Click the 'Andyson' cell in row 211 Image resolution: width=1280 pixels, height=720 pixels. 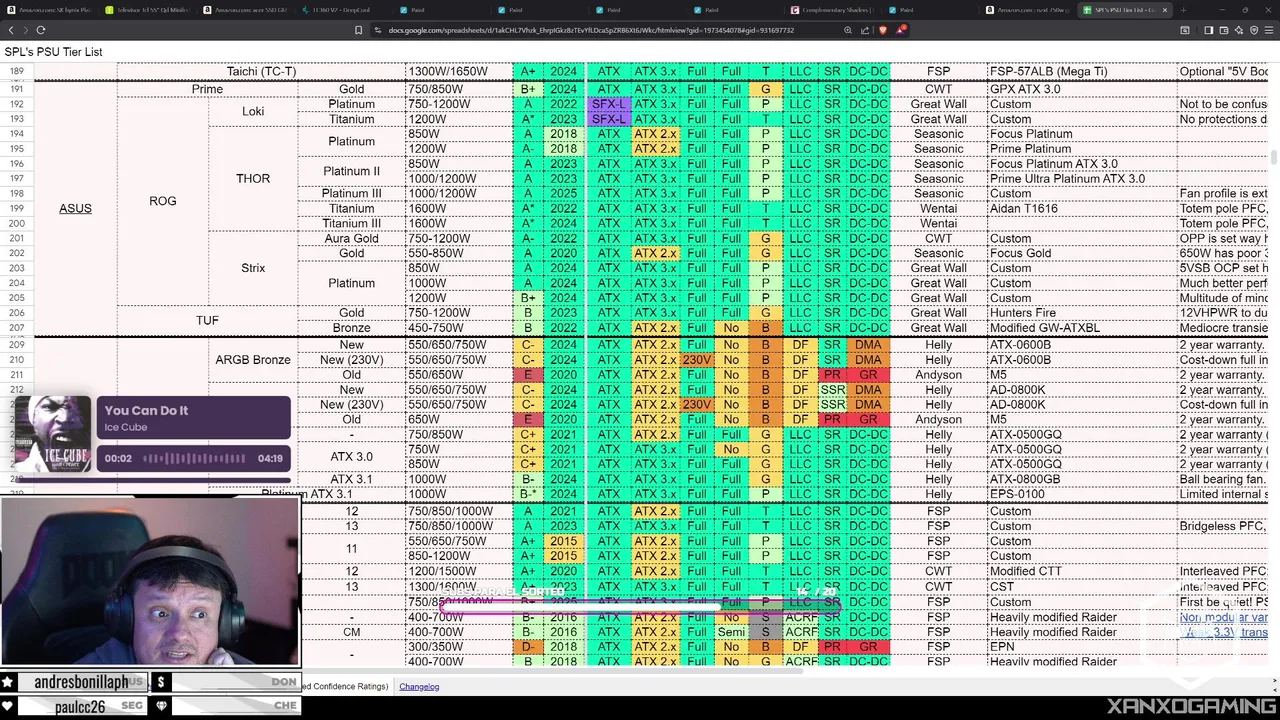point(938,374)
